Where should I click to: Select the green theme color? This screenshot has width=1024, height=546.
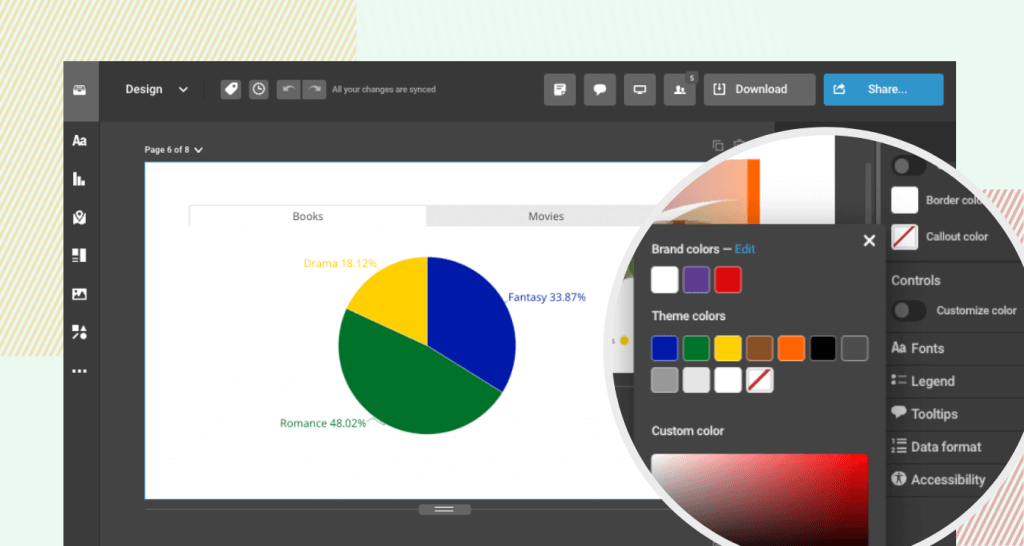tap(696, 349)
